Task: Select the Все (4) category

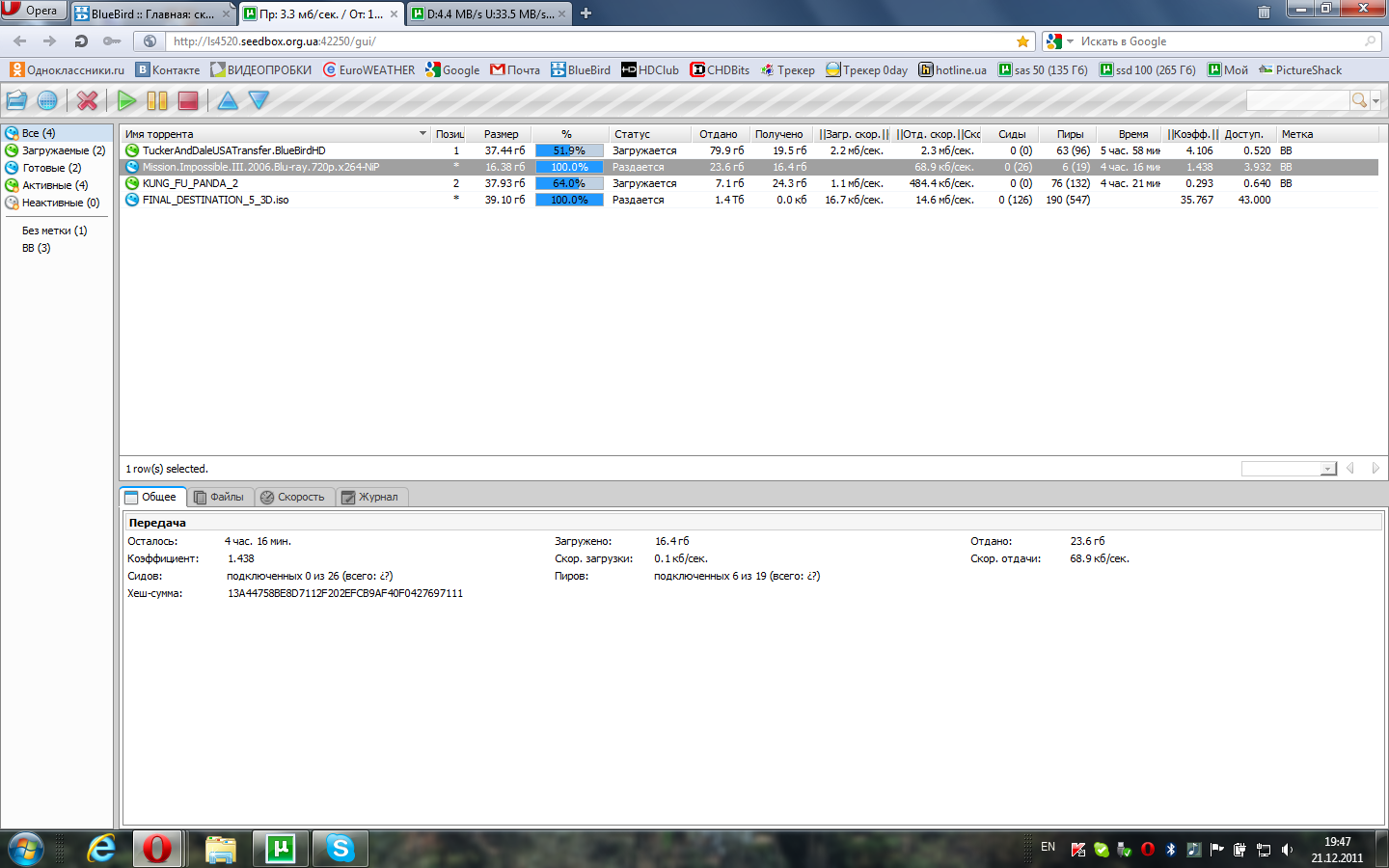Action: point(57,133)
